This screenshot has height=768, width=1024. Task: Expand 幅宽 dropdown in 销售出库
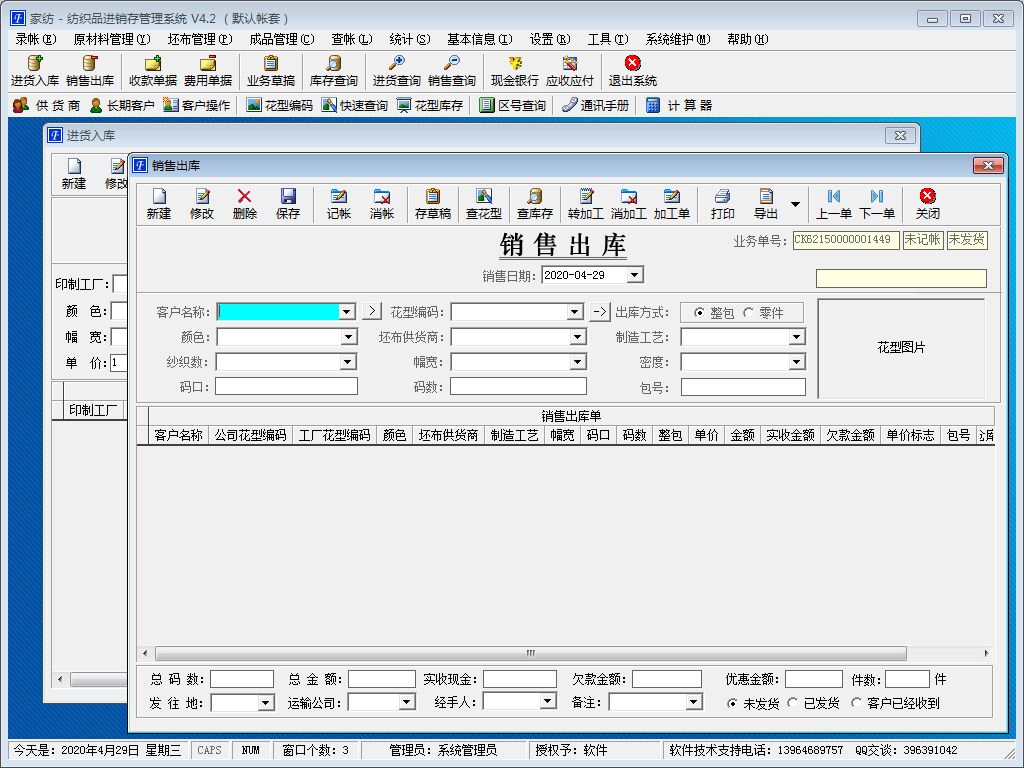[578, 362]
